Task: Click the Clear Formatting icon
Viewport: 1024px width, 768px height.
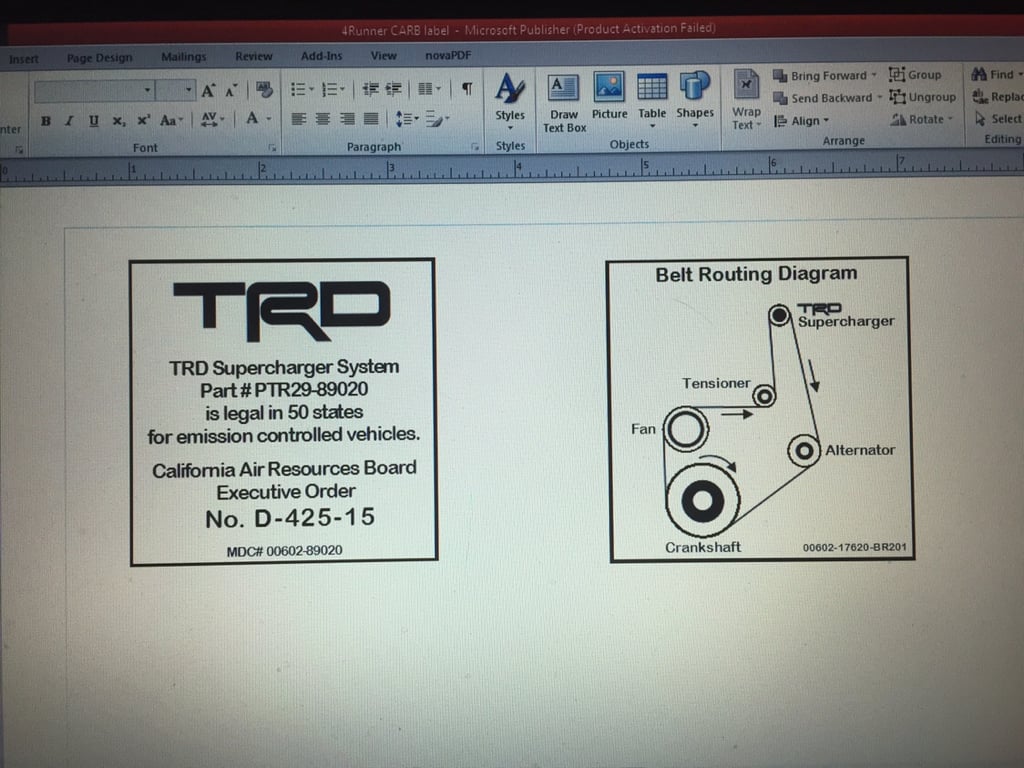Action: (264, 89)
